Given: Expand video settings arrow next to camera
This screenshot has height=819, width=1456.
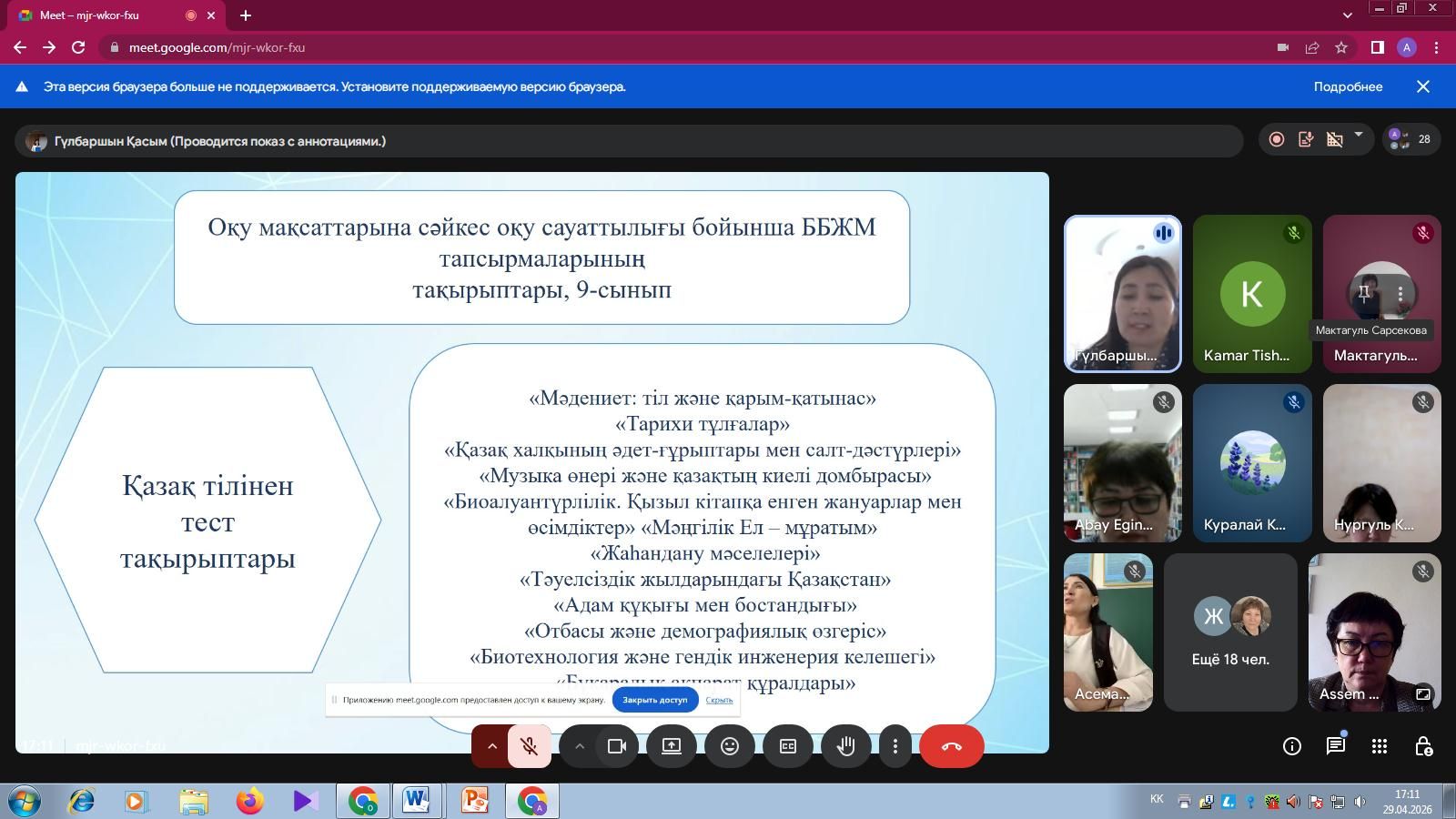Looking at the screenshot, I should click(579, 746).
